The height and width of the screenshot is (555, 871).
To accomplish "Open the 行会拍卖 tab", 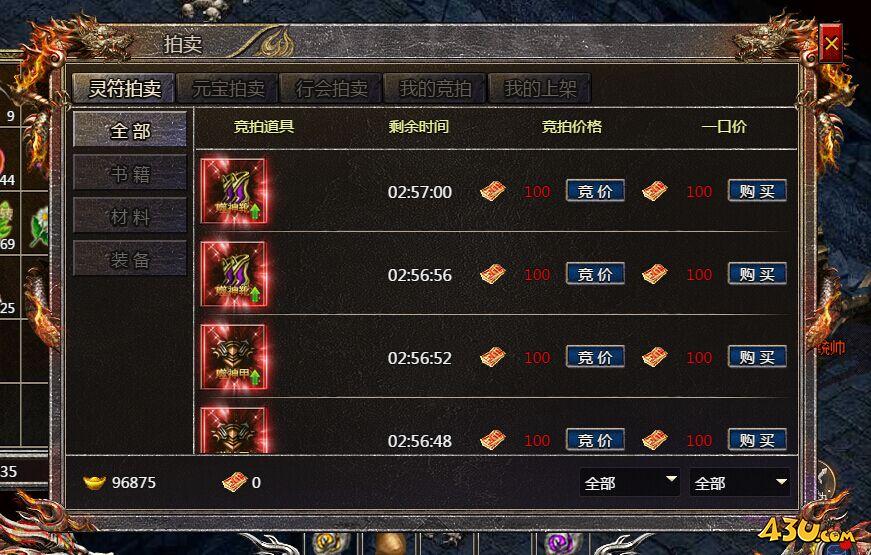I will [331, 88].
